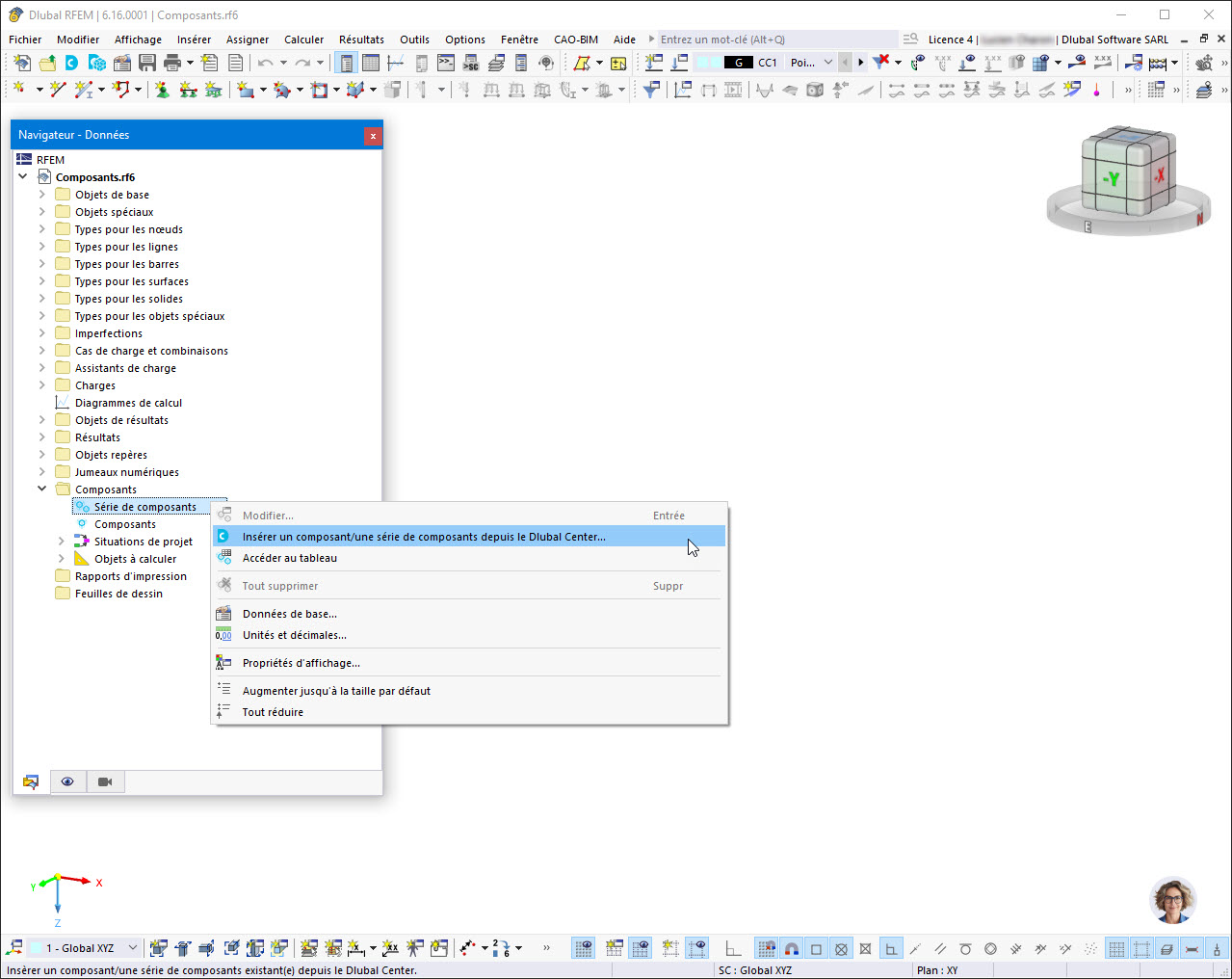Click Tout réduire in the context menu

click(x=469, y=712)
